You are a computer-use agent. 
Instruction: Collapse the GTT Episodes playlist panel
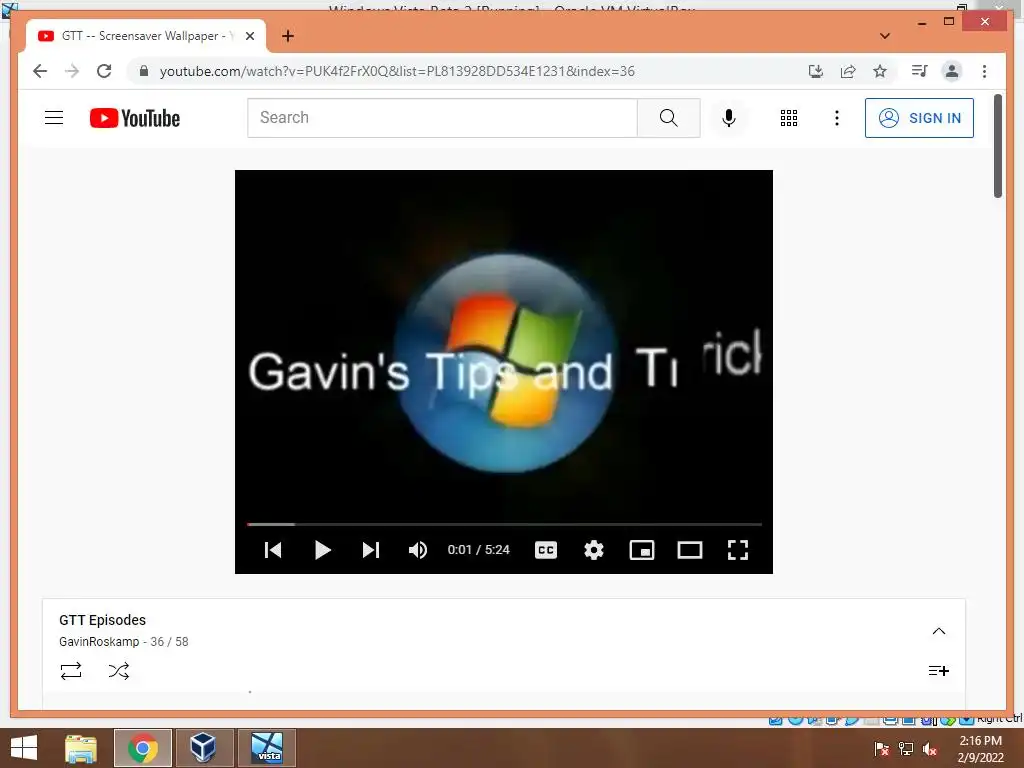pos(938,631)
